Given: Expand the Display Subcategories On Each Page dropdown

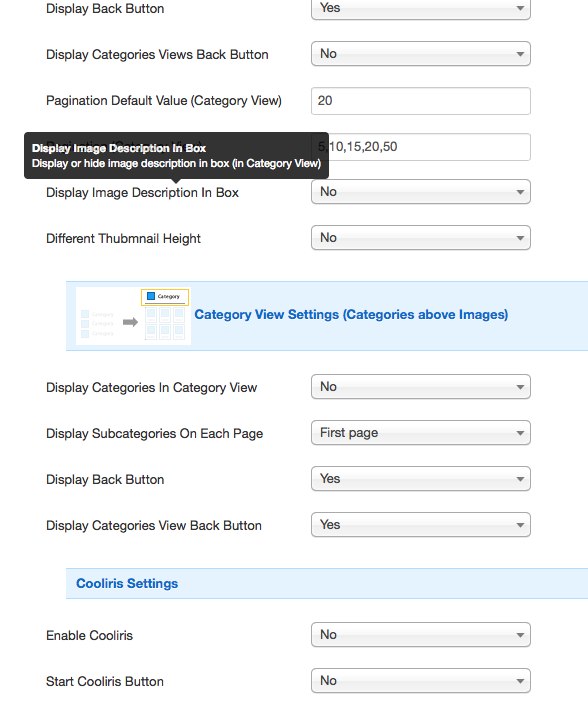Looking at the screenshot, I should pyautogui.click(x=421, y=433).
